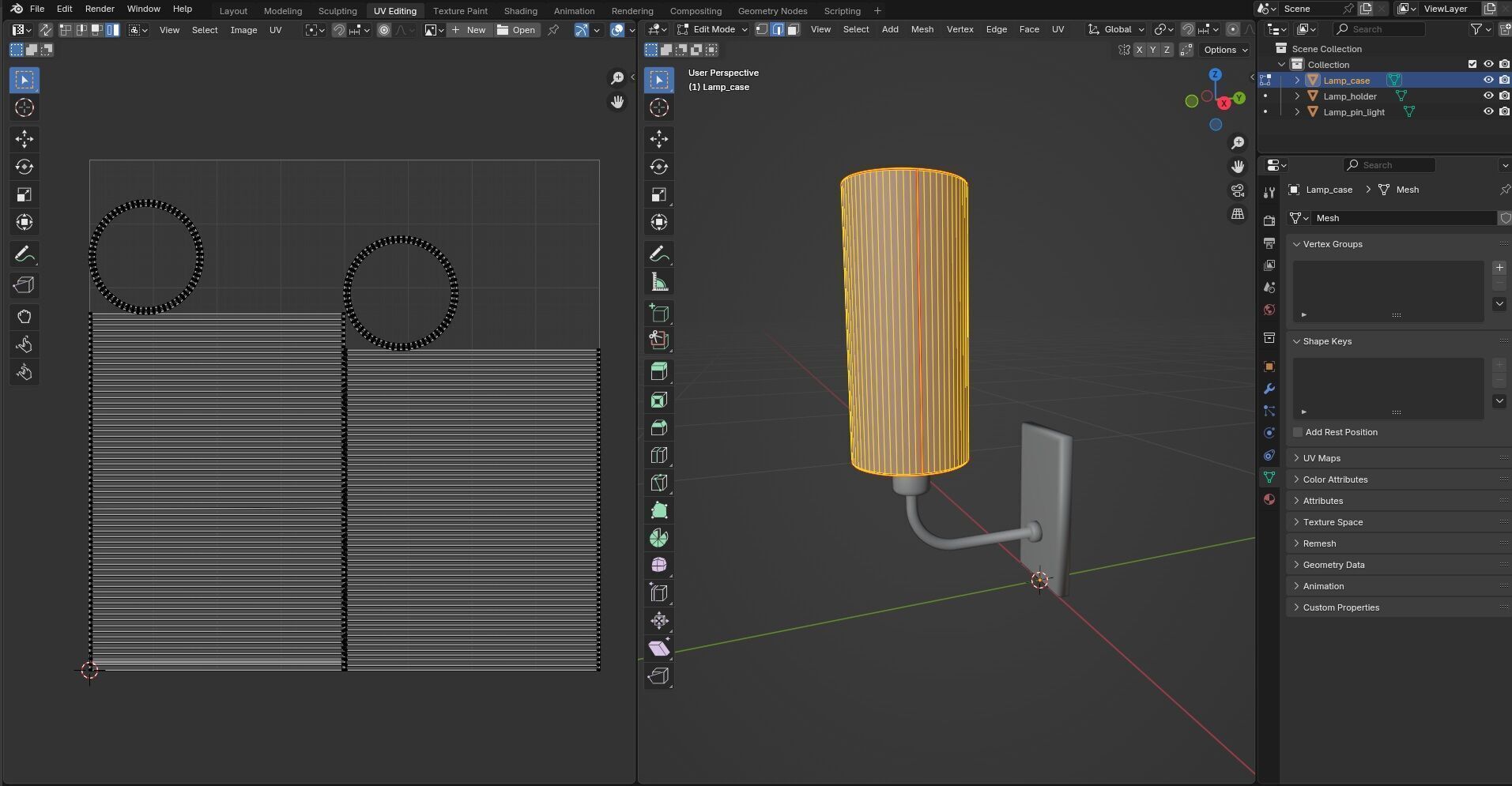Select the Extrude Region tool

pyautogui.click(x=658, y=372)
